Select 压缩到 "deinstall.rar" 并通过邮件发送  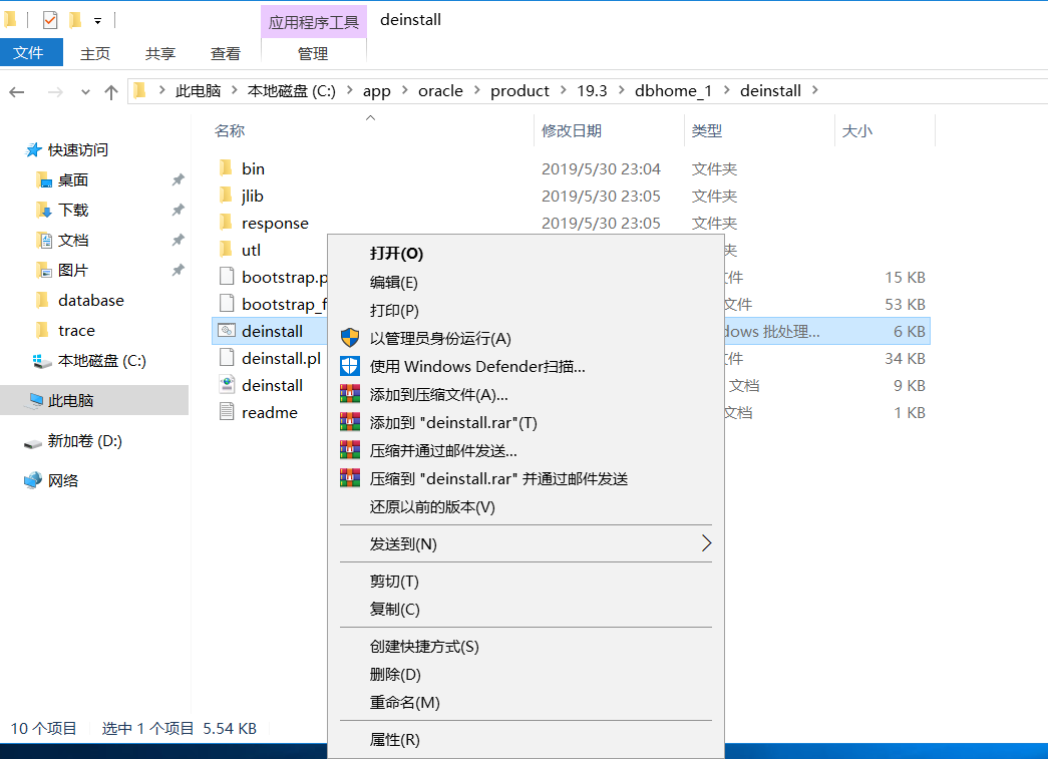tap(526, 479)
